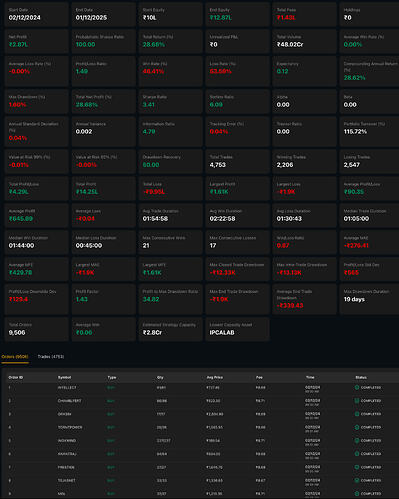399x499 pixels.
Task: Click the Max Drawdown Duration value 19 days
Action: 354,299
